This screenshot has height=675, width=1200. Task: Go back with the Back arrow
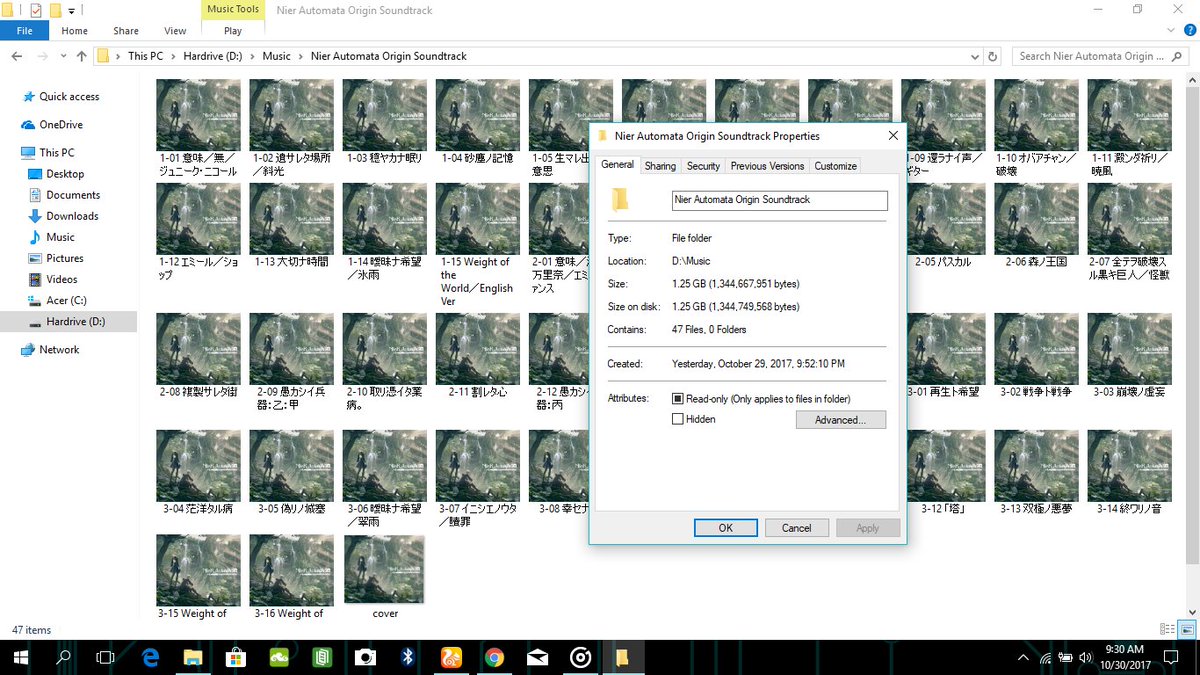tap(17, 56)
